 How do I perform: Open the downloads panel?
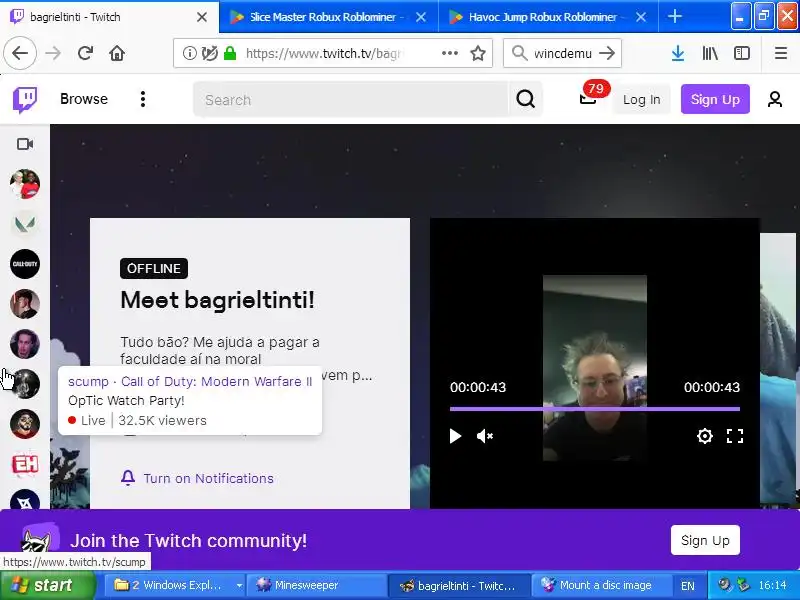click(x=678, y=53)
